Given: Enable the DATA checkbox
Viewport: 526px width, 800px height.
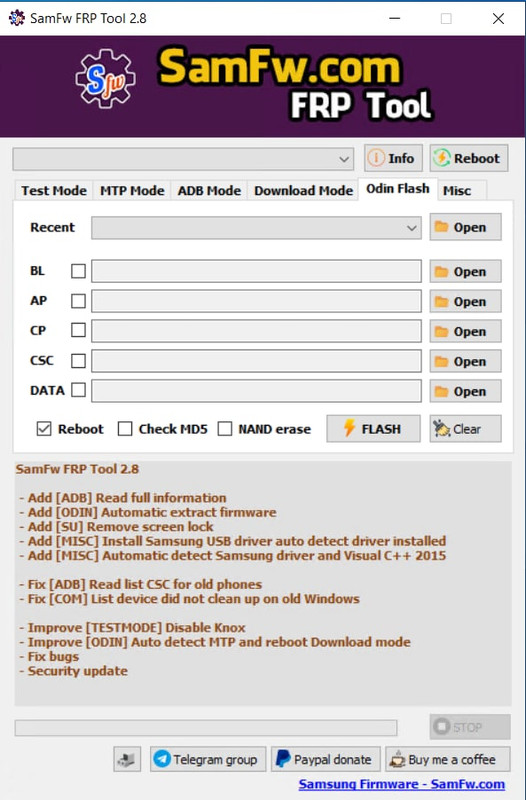Looking at the screenshot, I should (x=78, y=390).
